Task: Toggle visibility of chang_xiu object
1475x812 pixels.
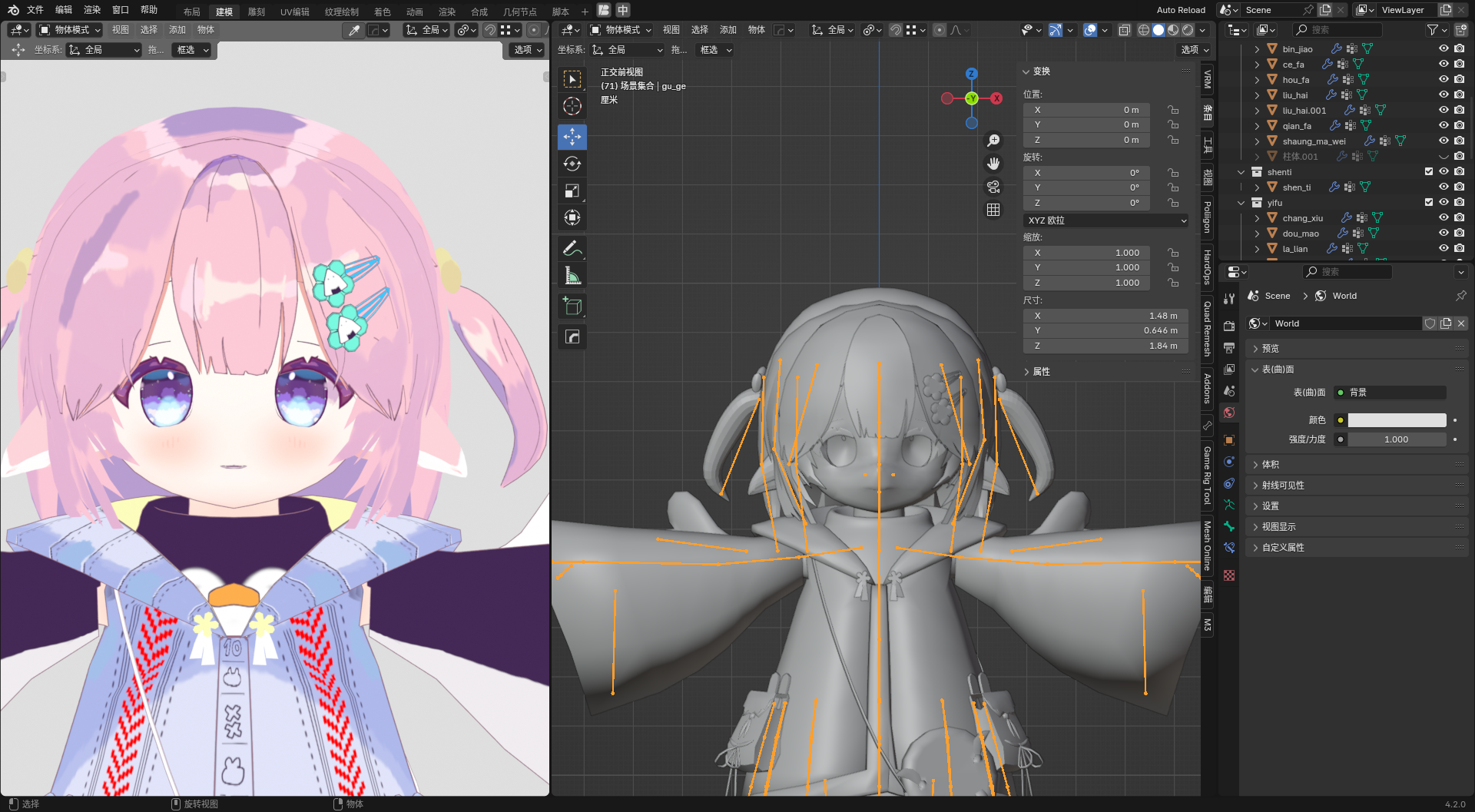Action: [x=1444, y=217]
